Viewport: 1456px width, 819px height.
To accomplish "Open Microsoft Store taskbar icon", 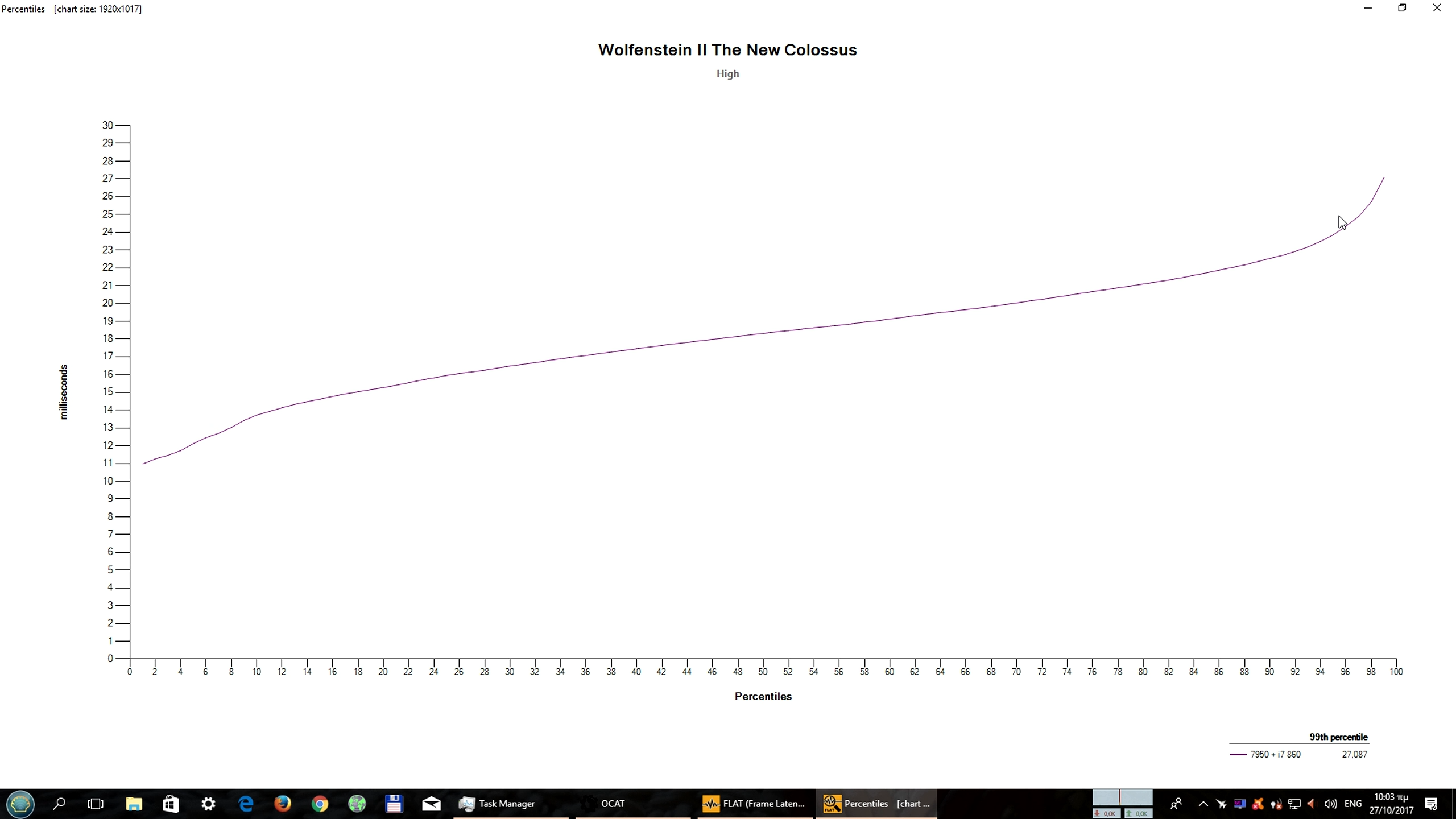I will (x=171, y=804).
